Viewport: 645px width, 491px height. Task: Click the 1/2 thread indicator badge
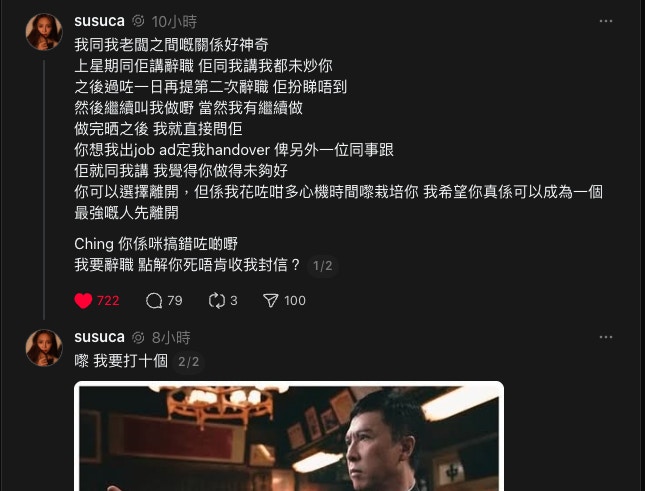(322, 266)
